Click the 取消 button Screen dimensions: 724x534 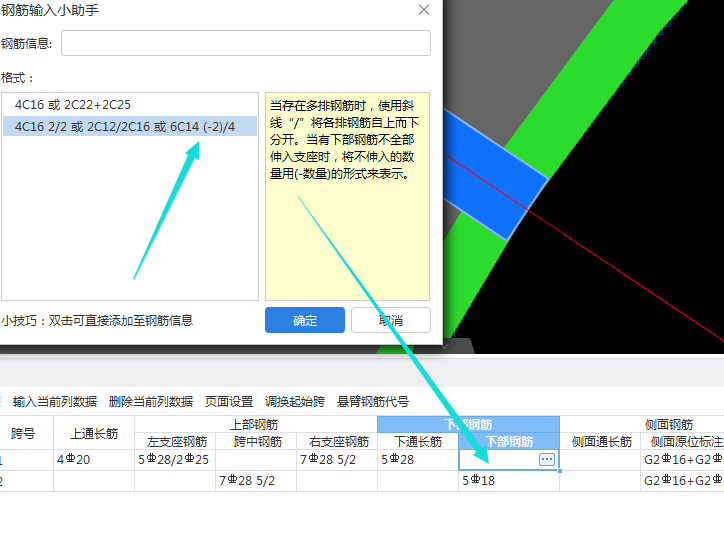391,320
